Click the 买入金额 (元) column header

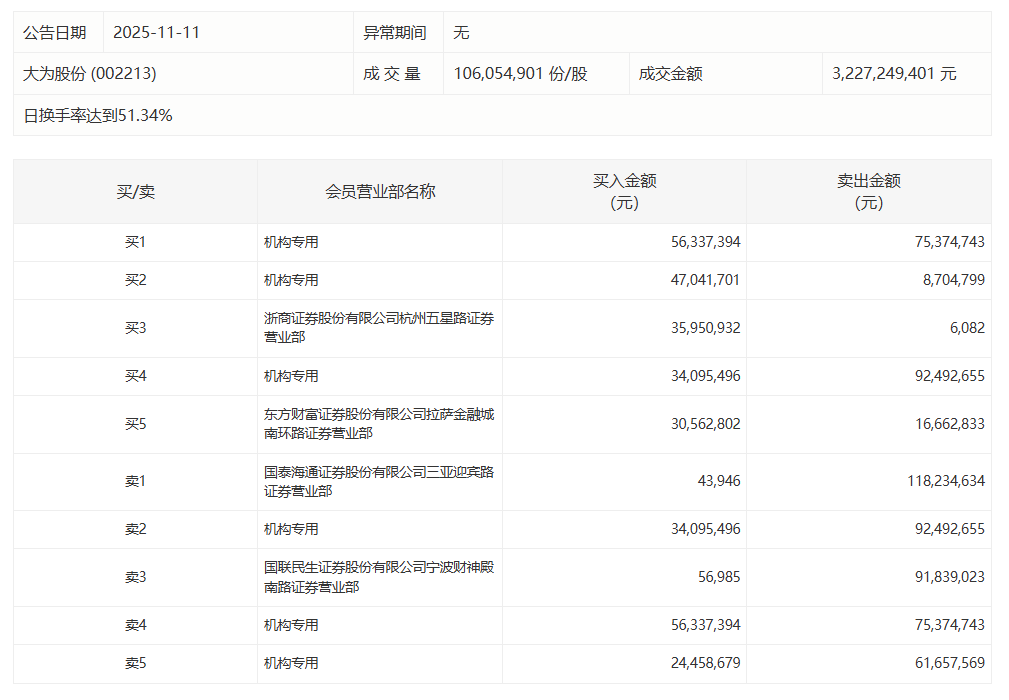[x=624, y=191]
